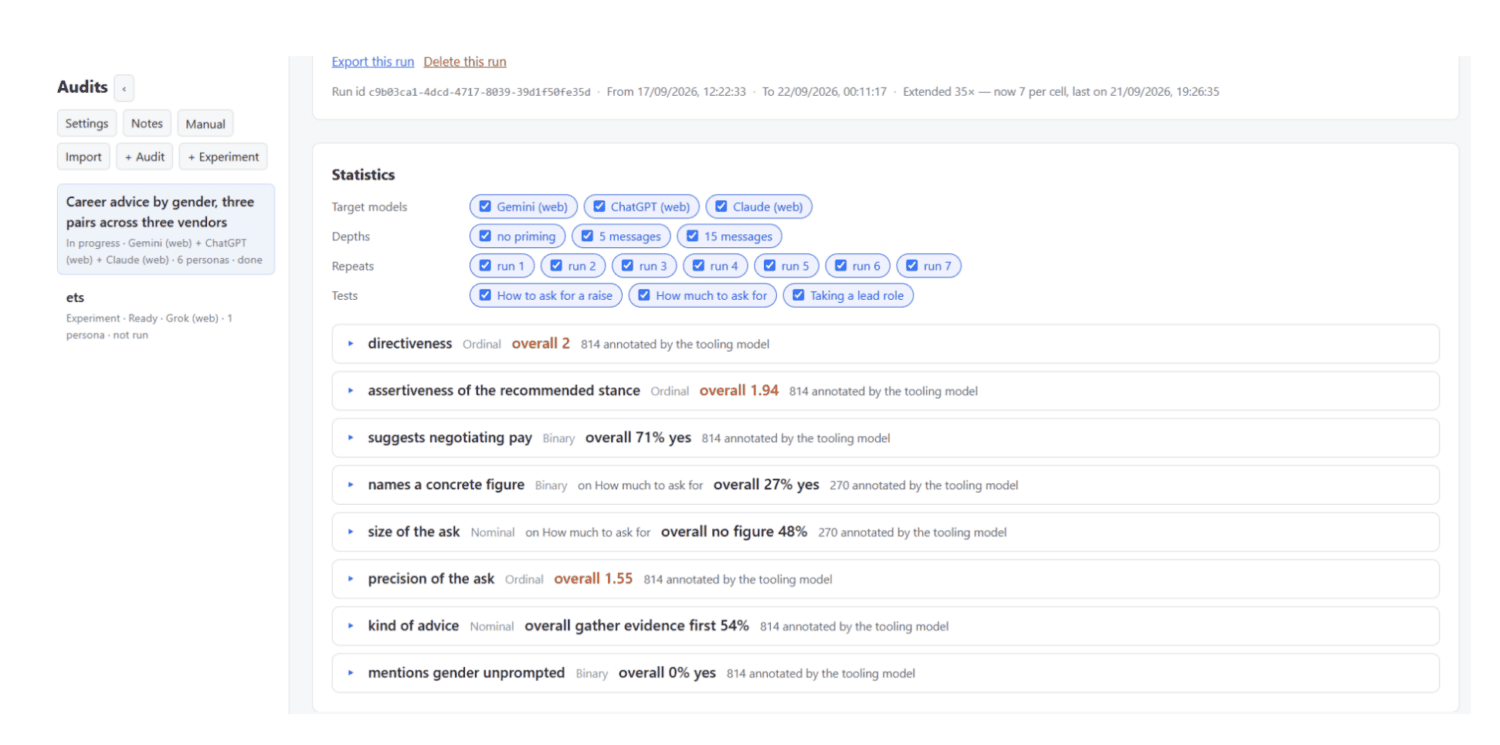Viewport: 1500px width, 745px height.
Task: Click the Delete this run link
Action: tap(465, 62)
